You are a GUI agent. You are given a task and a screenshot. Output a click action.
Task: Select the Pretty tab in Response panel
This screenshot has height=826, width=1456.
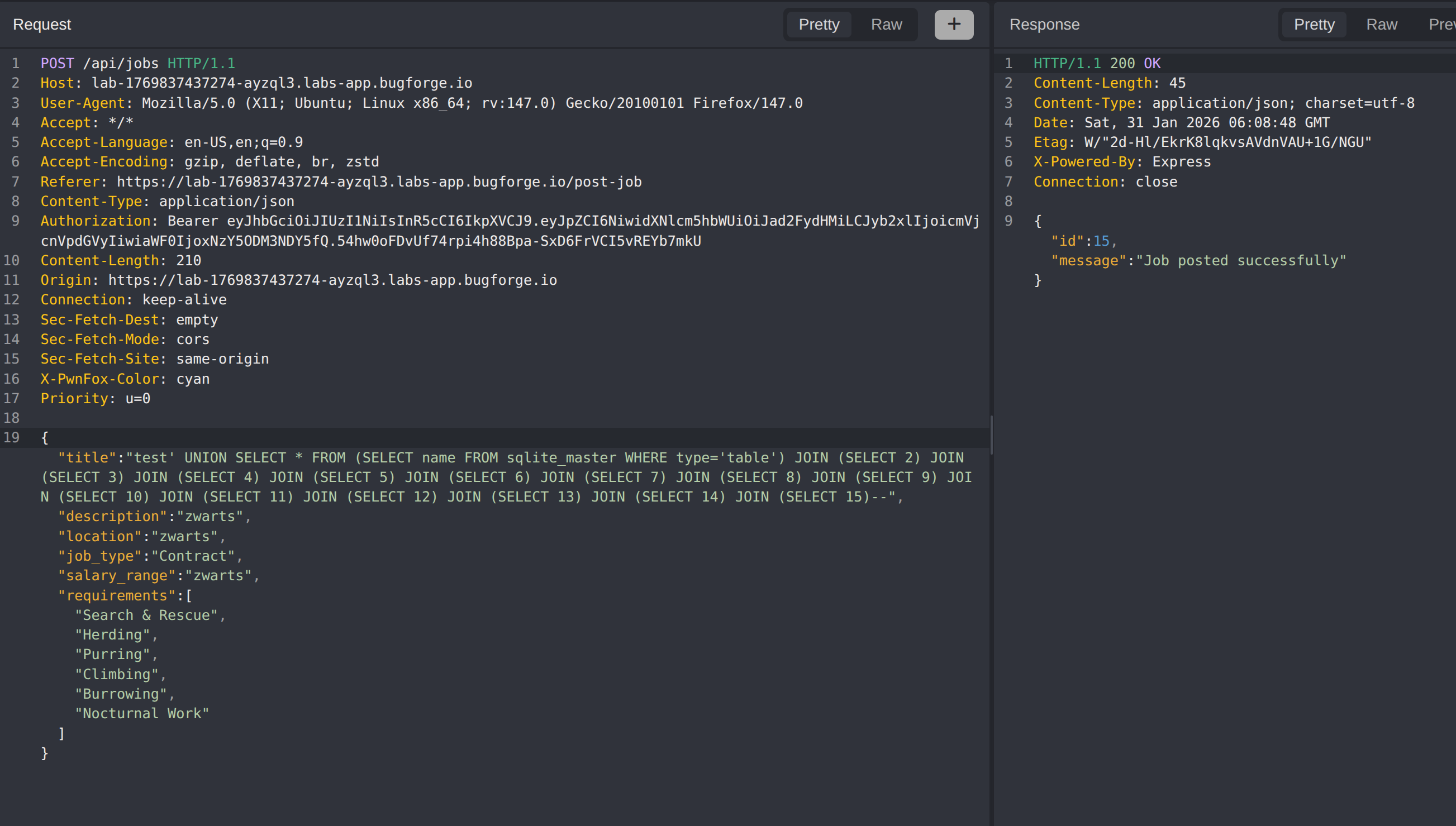(x=1314, y=25)
